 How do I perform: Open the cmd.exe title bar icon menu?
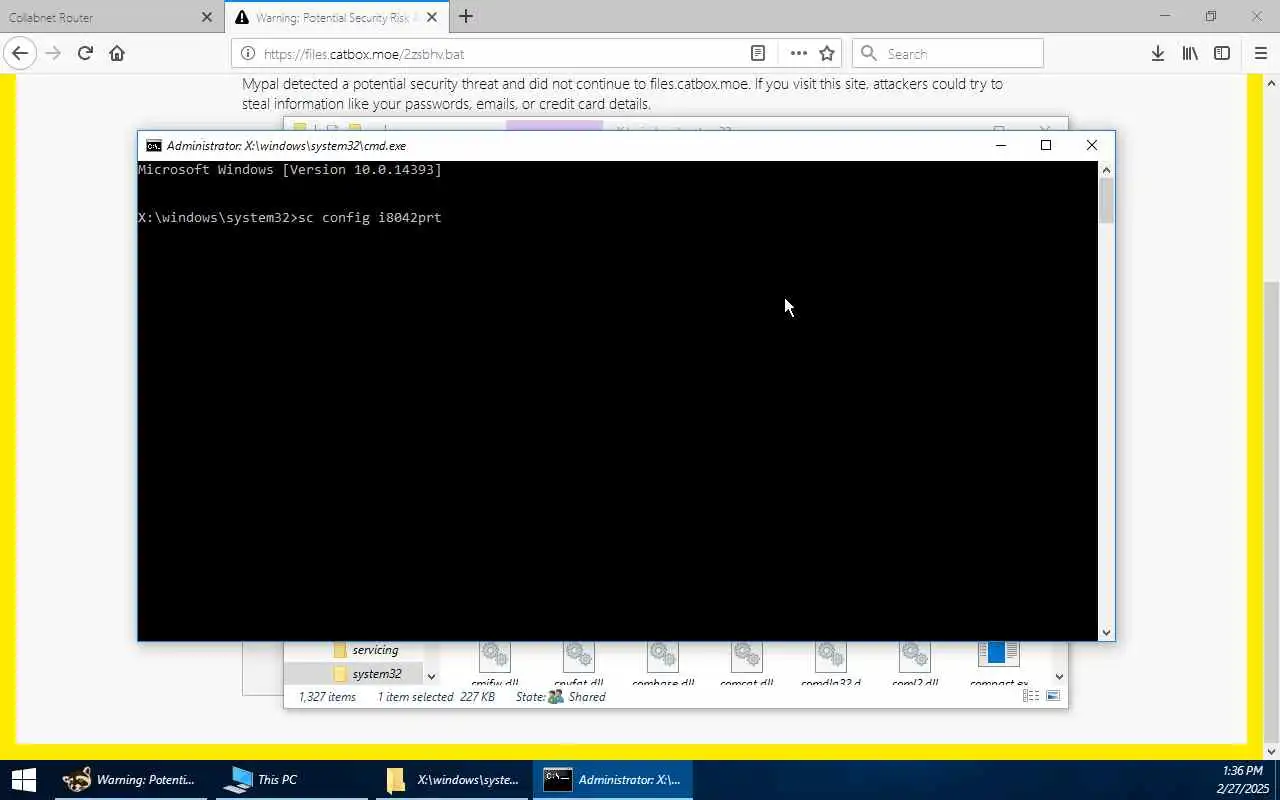pyautogui.click(x=153, y=145)
